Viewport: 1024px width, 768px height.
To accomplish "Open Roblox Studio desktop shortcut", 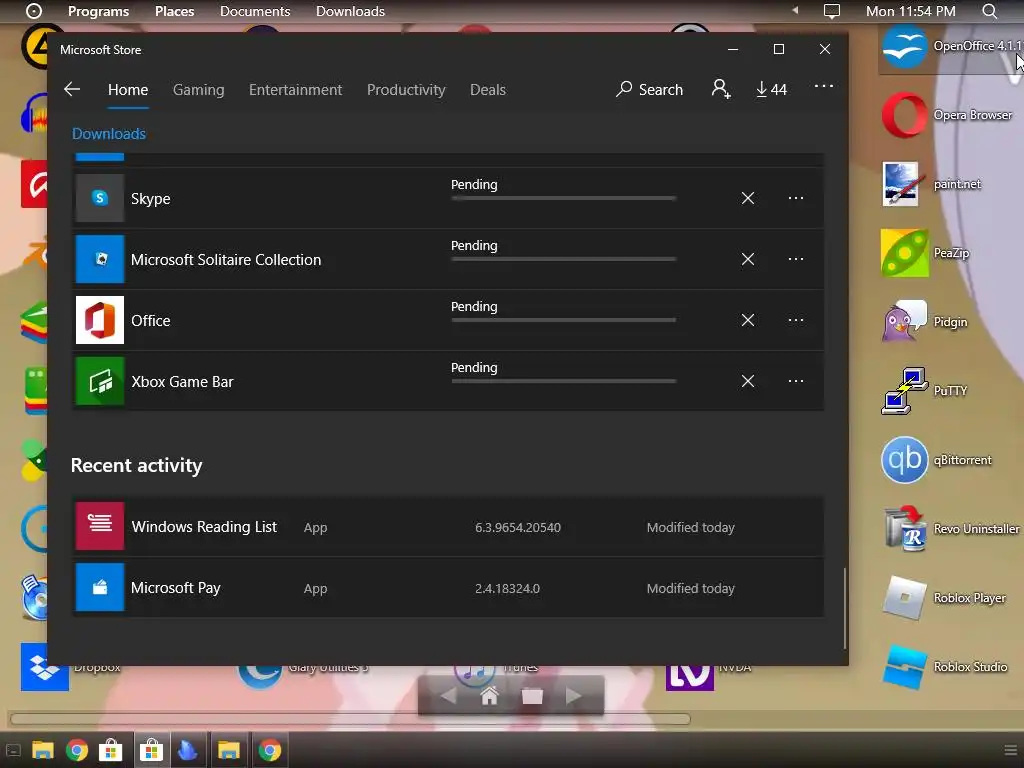I will coord(944,667).
